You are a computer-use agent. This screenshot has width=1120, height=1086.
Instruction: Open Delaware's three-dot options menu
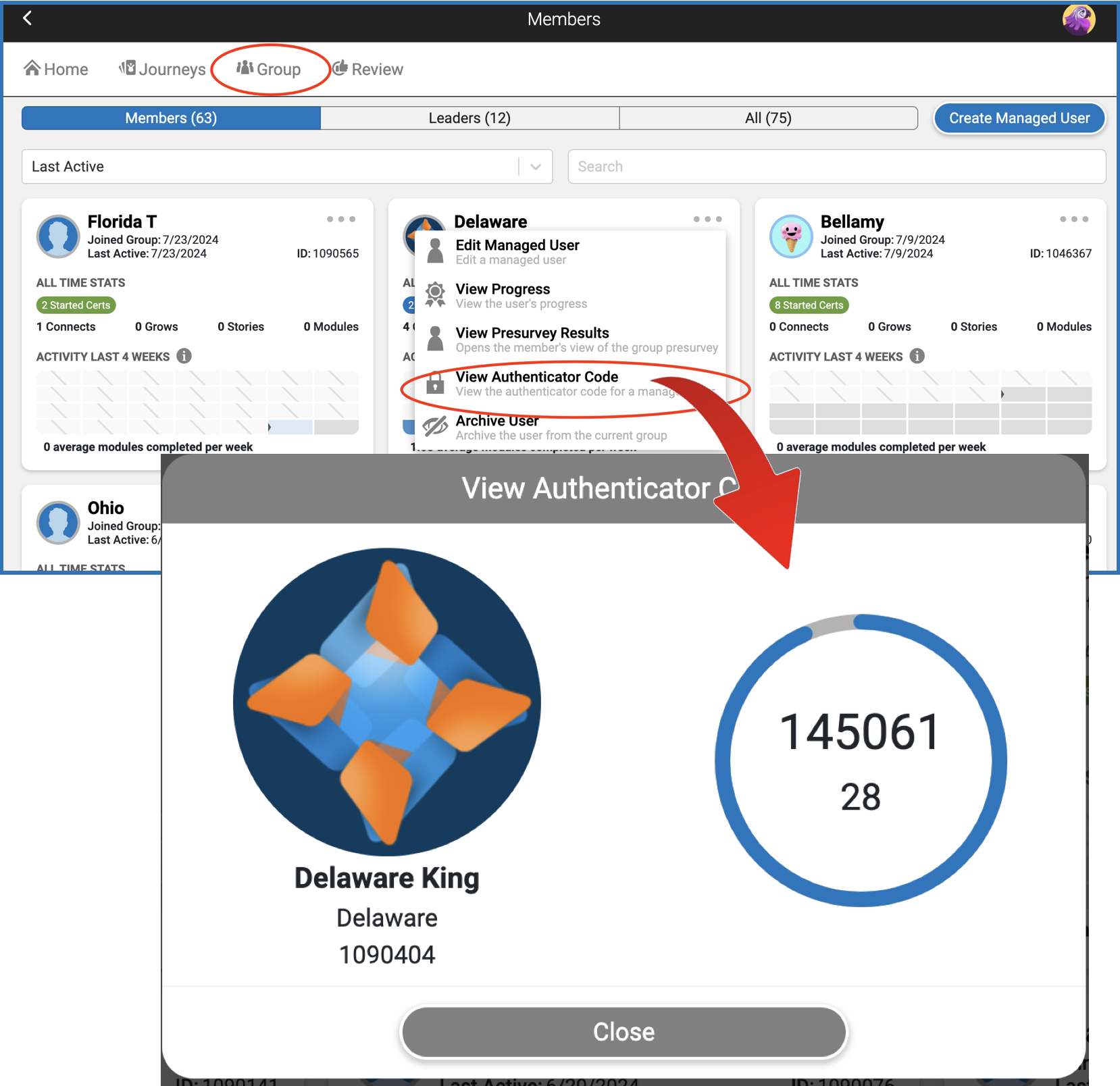tap(707, 219)
